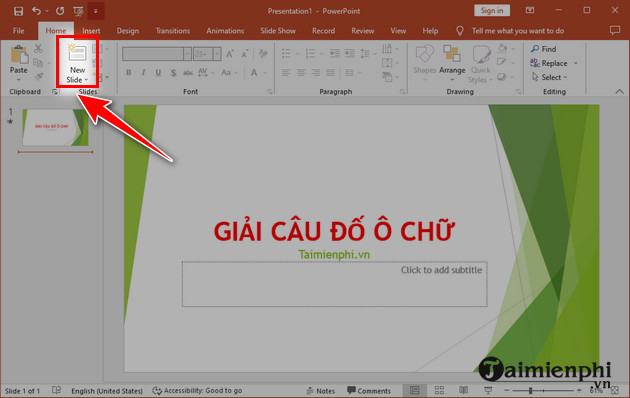Start presentation from beginning icon
Screen dimensions: 630x398
click(x=78, y=11)
